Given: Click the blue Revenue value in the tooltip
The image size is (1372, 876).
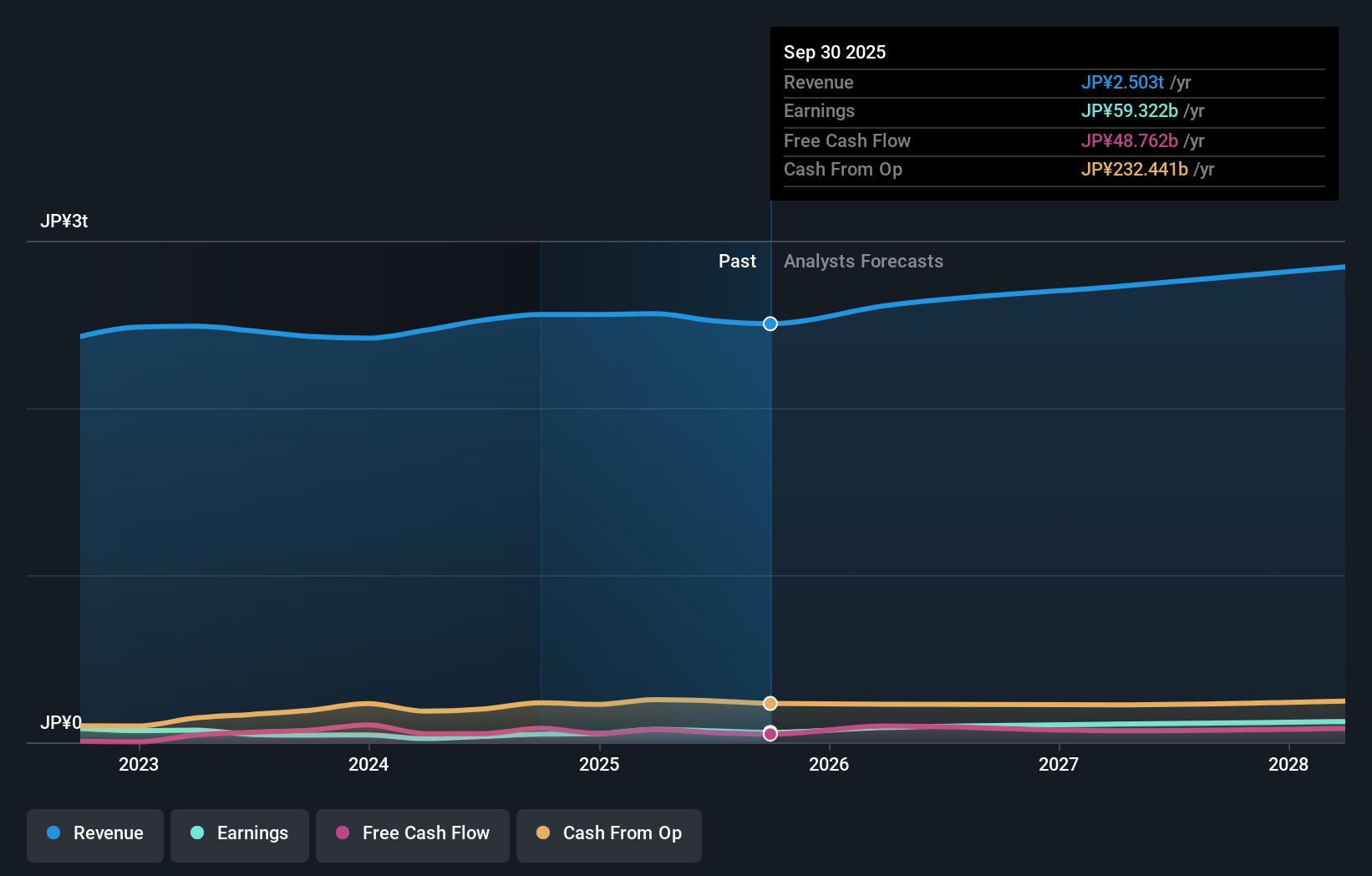Looking at the screenshot, I should tap(1123, 83).
